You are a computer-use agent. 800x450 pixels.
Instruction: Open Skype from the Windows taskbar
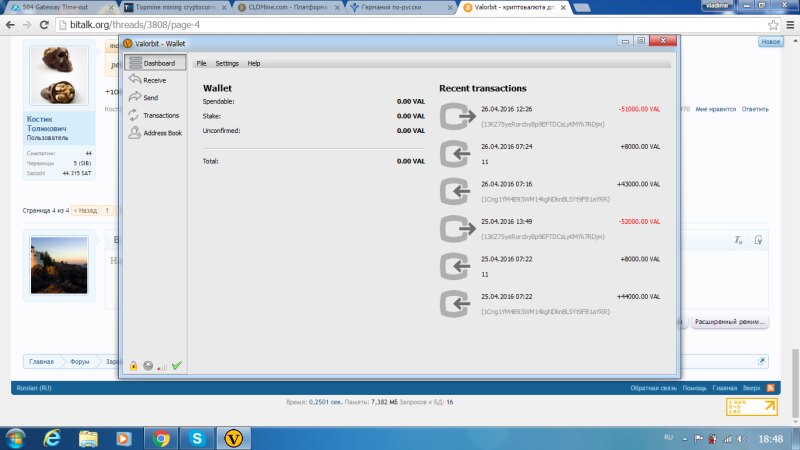coord(198,437)
